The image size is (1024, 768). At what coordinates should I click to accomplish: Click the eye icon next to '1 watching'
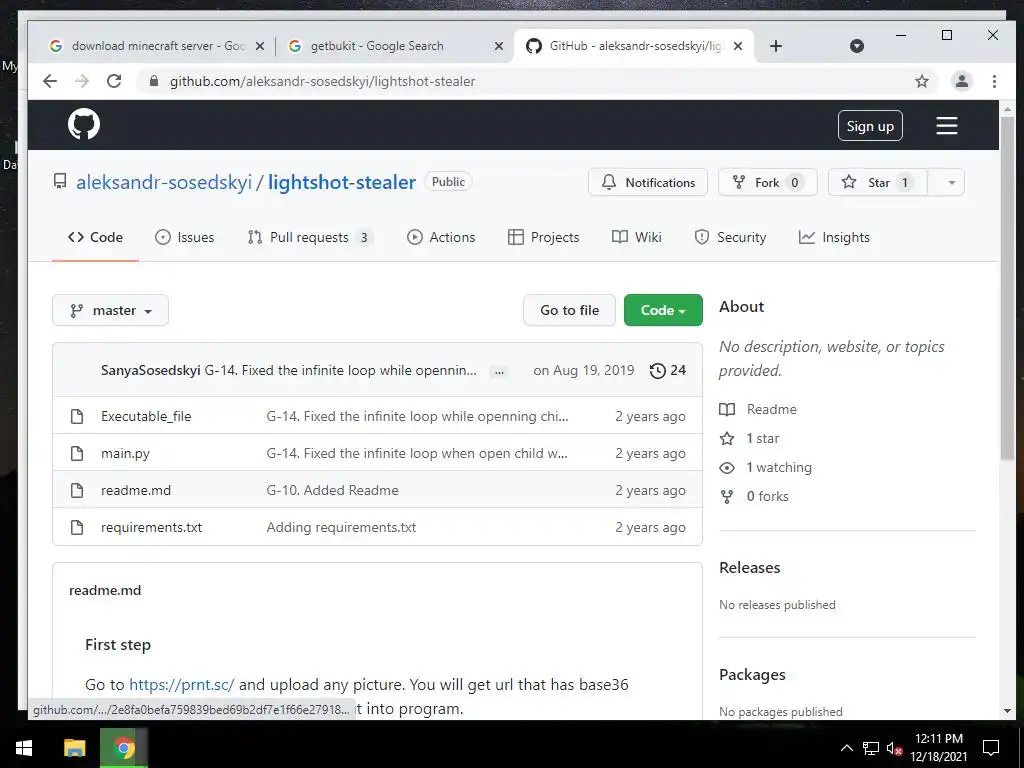tap(727, 468)
